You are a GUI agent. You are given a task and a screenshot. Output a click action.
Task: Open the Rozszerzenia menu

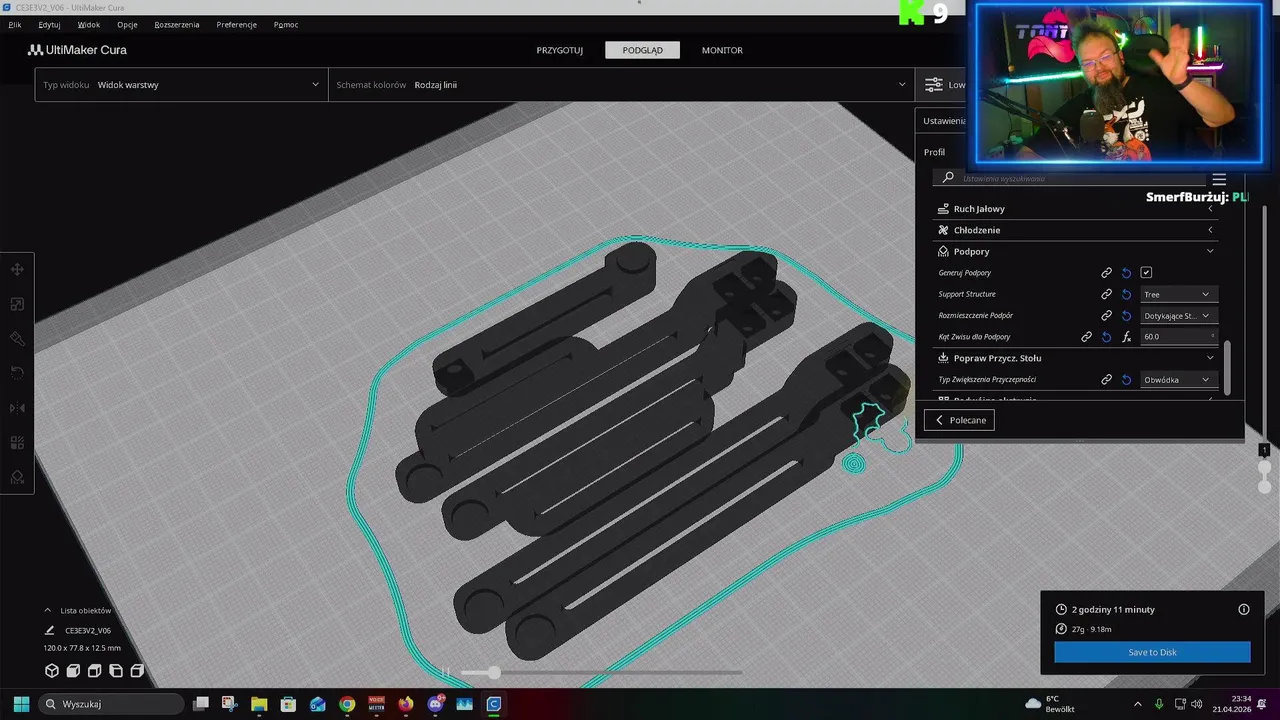coord(177,24)
